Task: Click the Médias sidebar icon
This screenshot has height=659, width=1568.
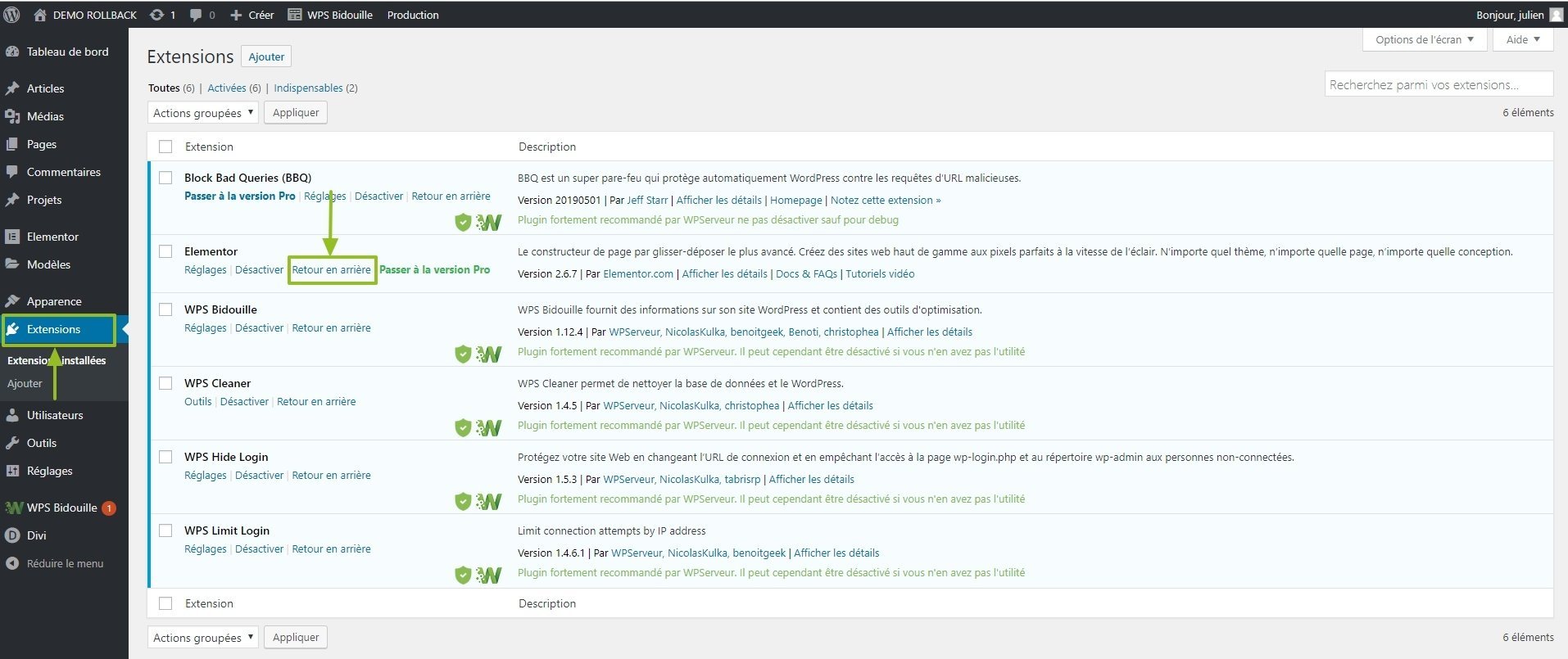Action: (12, 116)
